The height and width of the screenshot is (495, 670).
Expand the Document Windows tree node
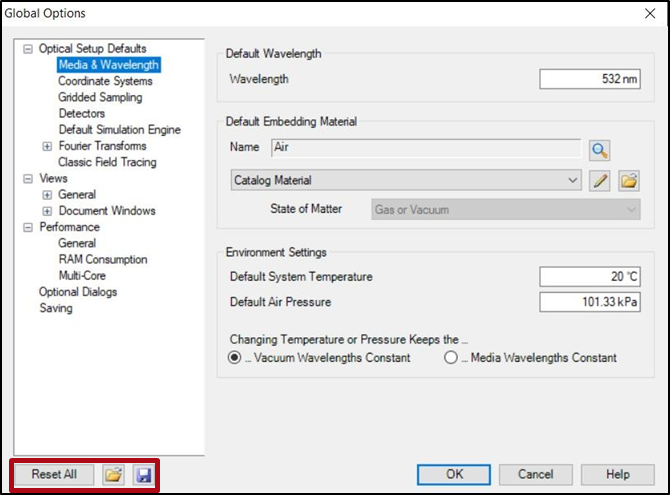tap(47, 211)
